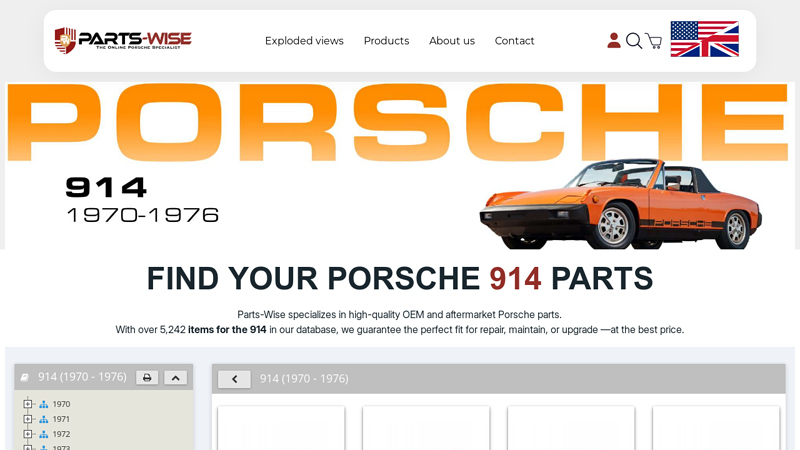Go to About us page
Screen dimensions: 800x450
click(452, 41)
